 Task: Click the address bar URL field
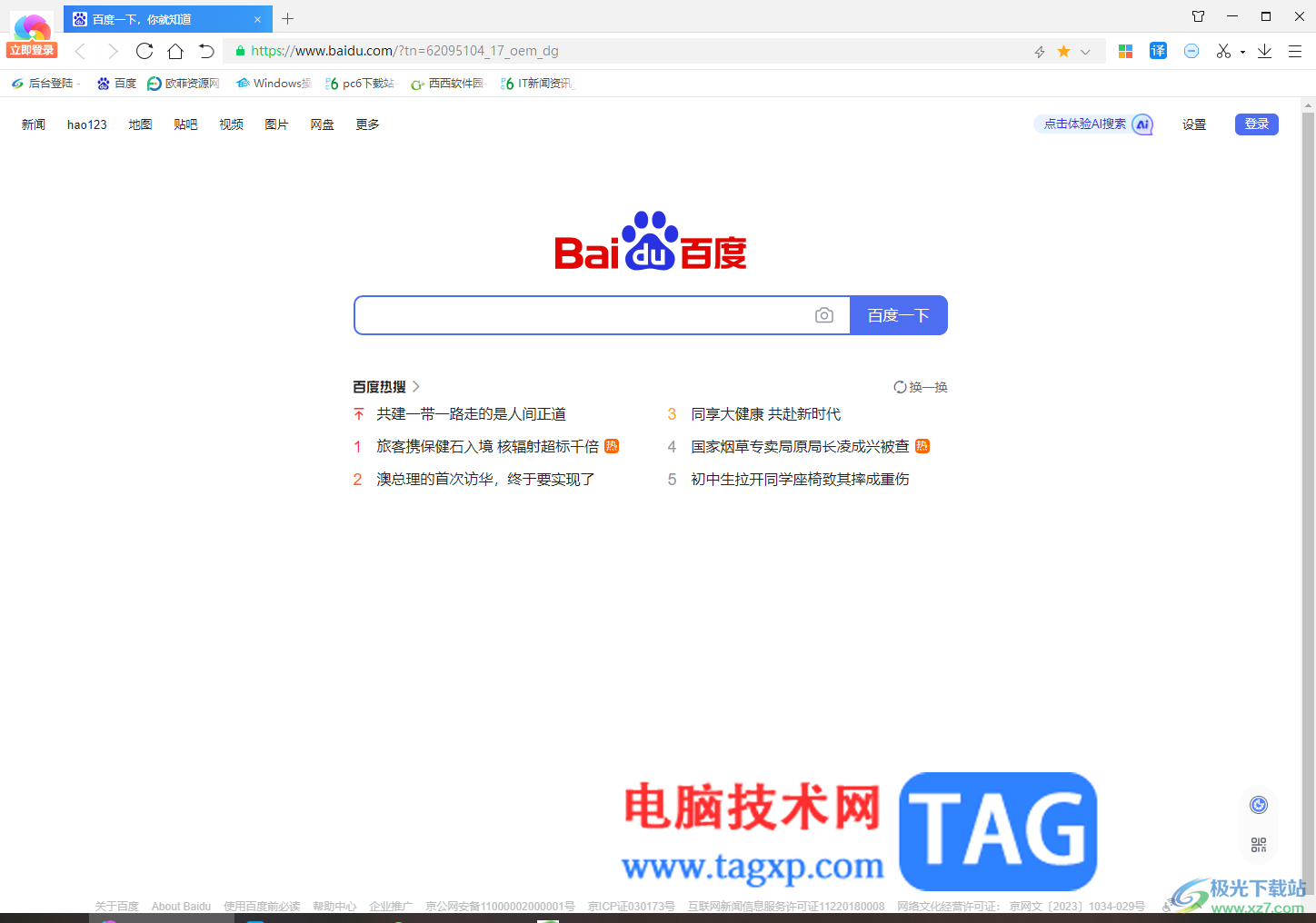point(627,51)
